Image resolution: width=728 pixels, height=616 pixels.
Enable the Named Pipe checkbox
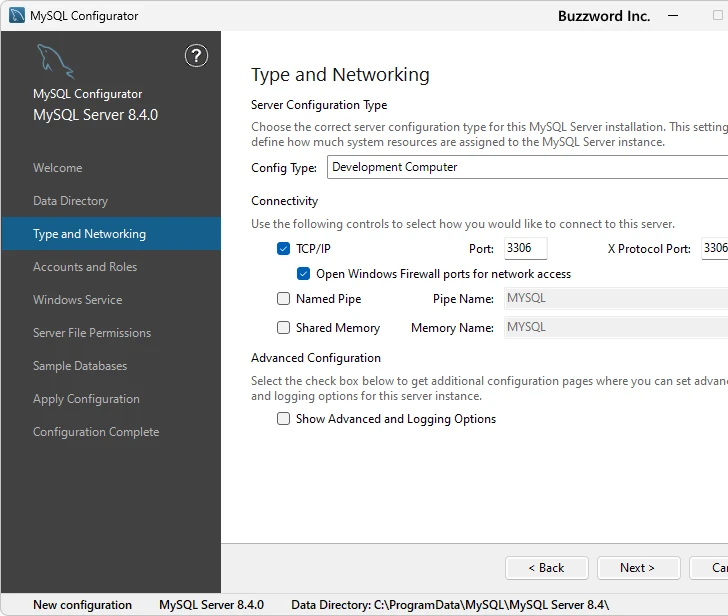click(x=283, y=298)
